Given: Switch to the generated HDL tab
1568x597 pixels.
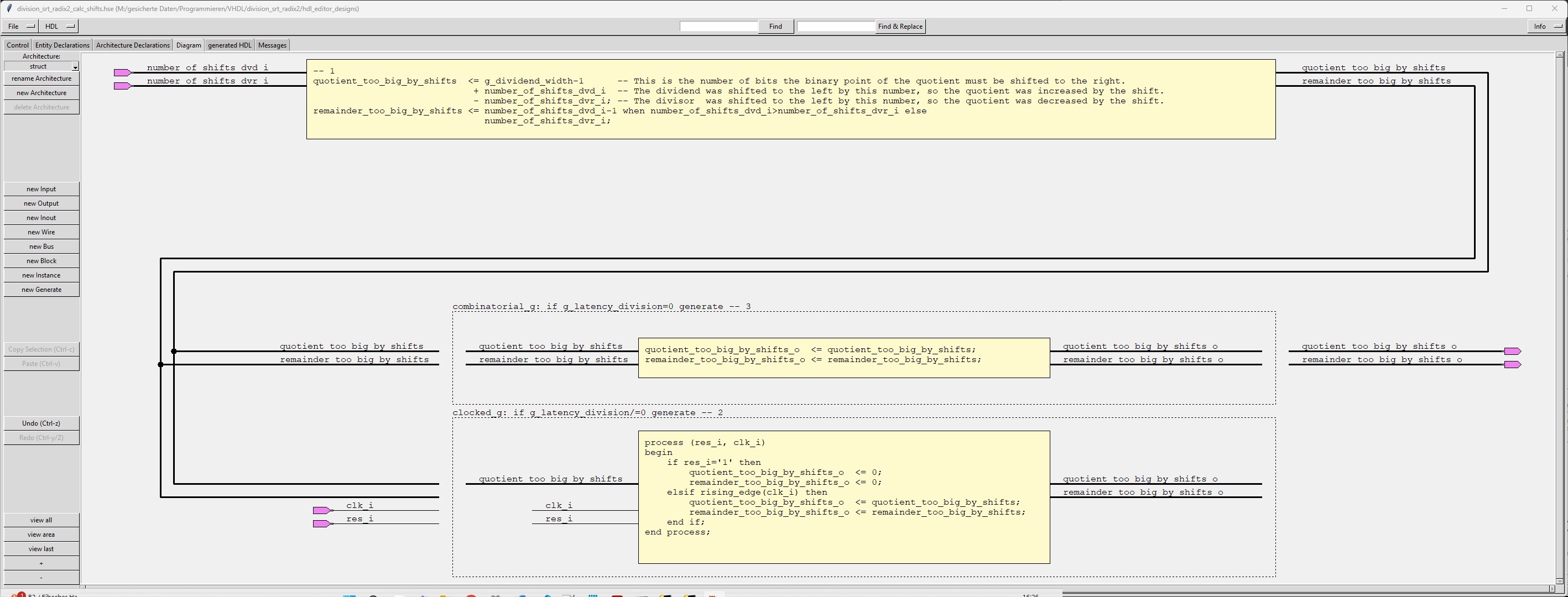Looking at the screenshot, I should tap(229, 45).
